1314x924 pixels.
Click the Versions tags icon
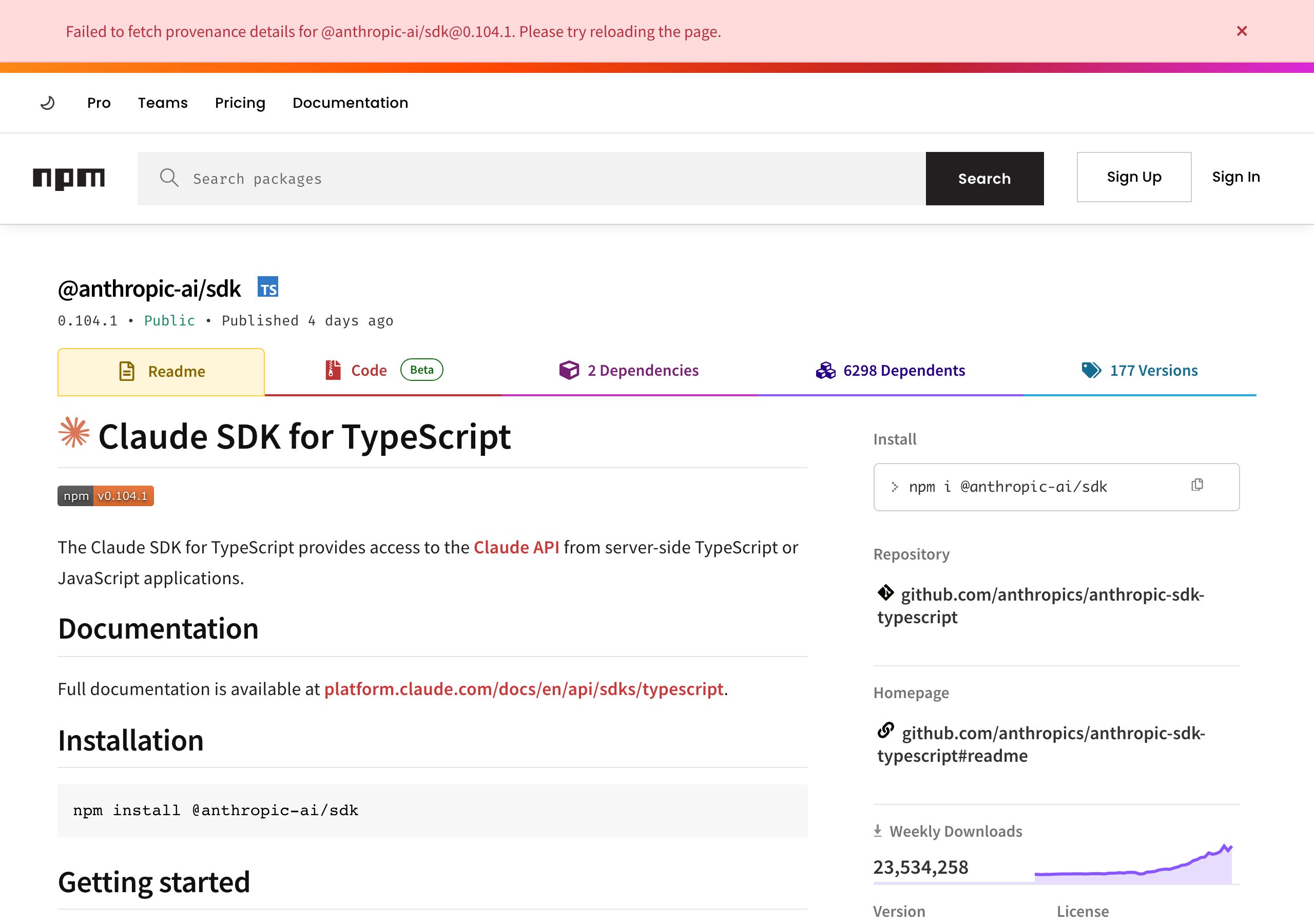click(x=1091, y=370)
